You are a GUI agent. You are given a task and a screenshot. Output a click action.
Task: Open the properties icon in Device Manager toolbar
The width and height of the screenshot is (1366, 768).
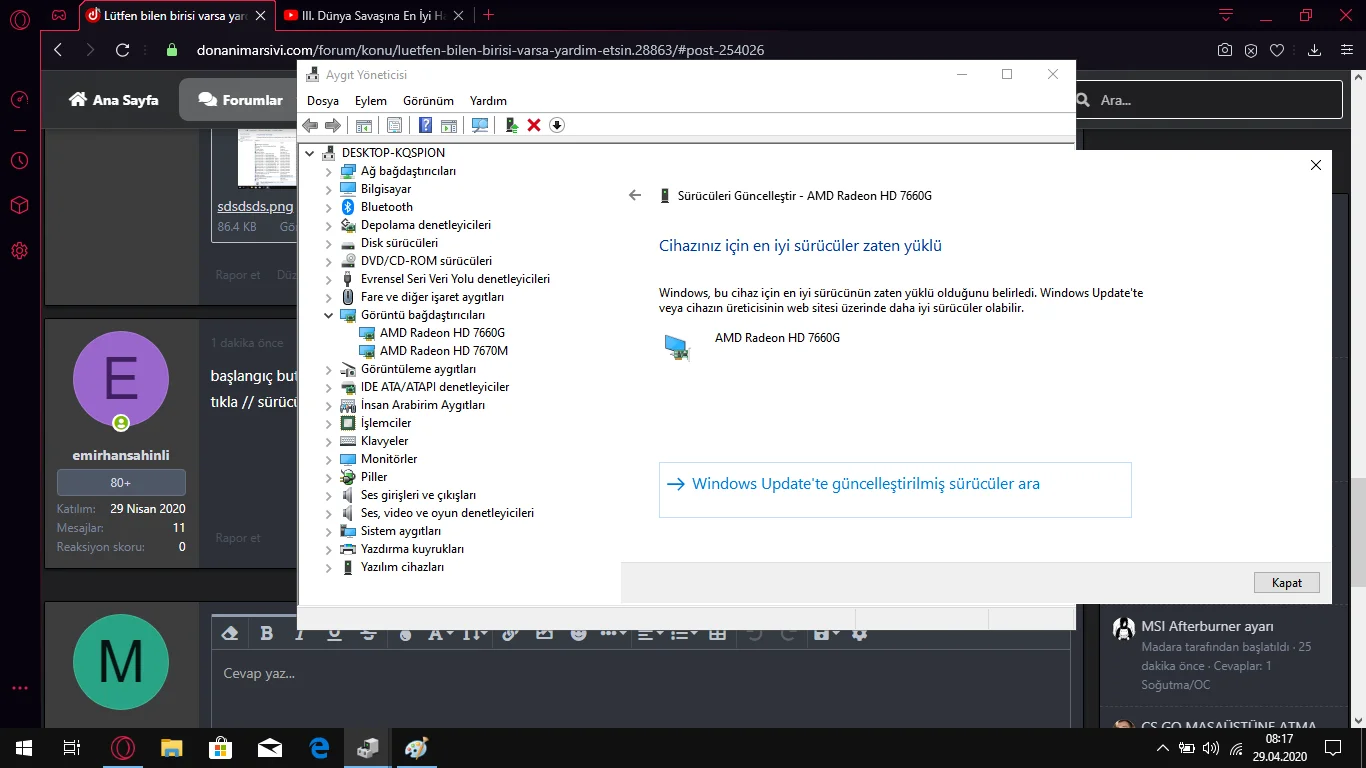394,125
